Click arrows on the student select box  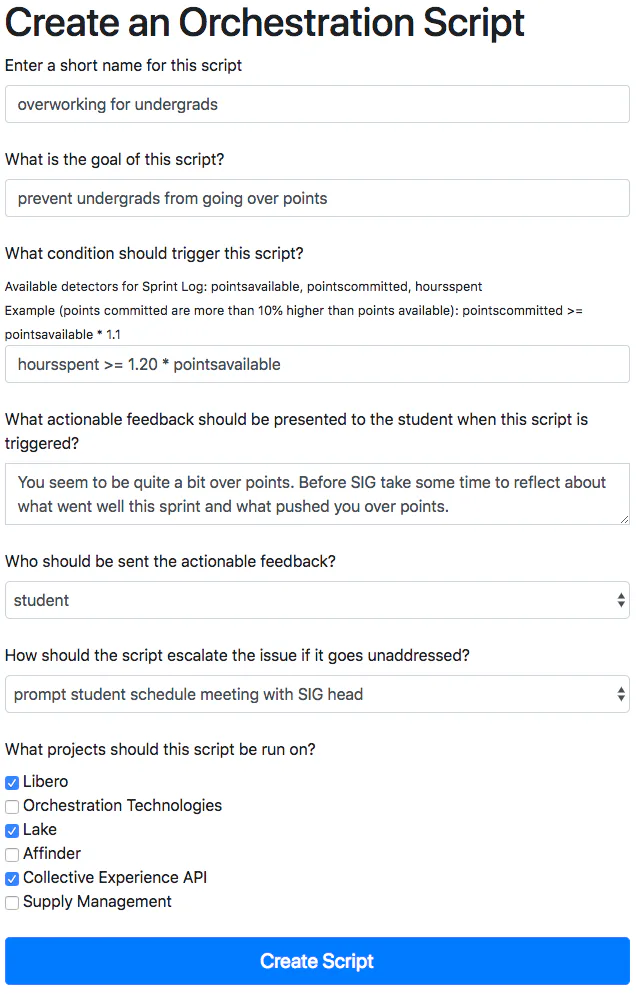click(621, 600)
